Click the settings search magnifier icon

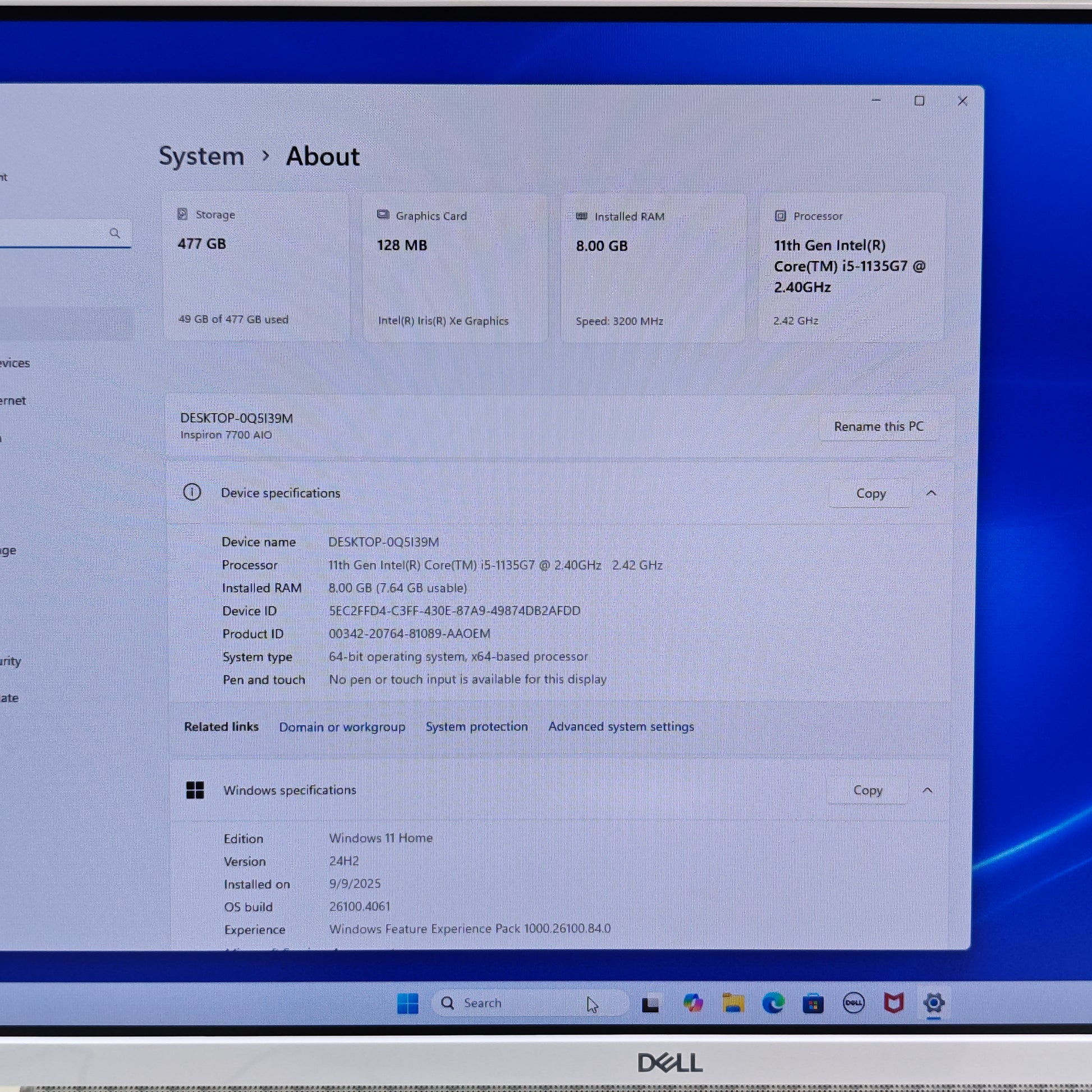coord(114,233)
